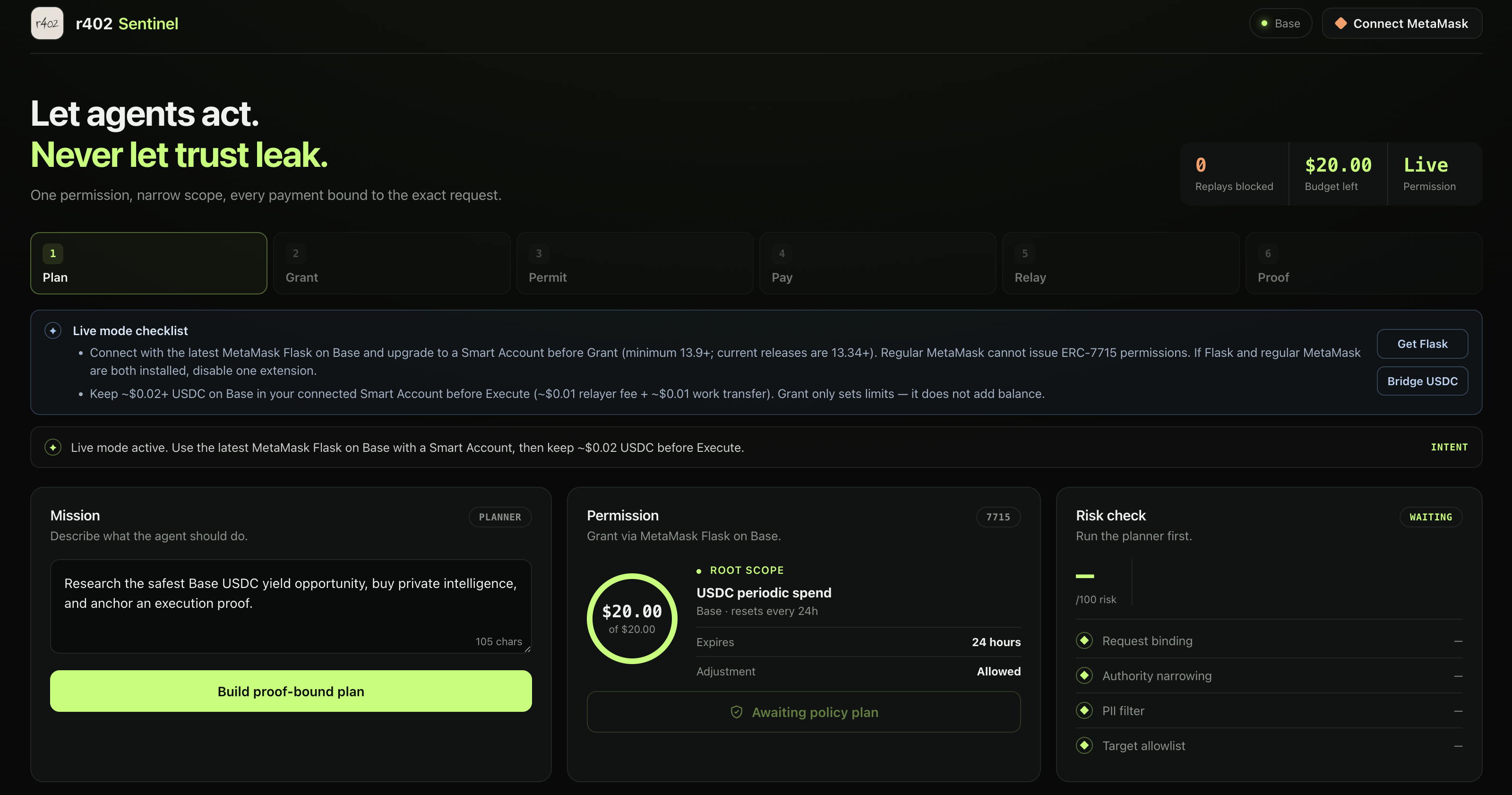Click the Bridge USDC button

point(1422,381)
